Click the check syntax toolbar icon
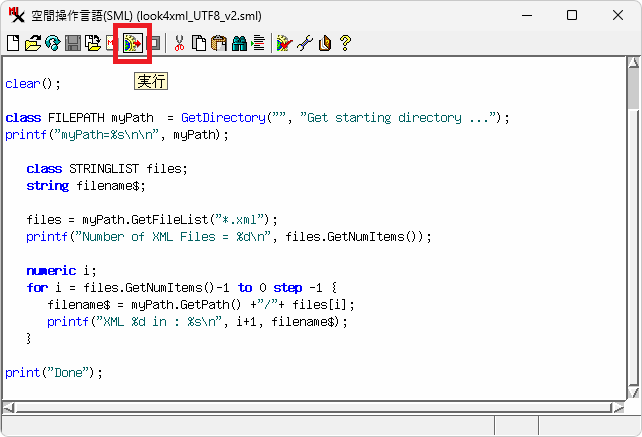The image size is (642, 437). [x=284, y=43]
